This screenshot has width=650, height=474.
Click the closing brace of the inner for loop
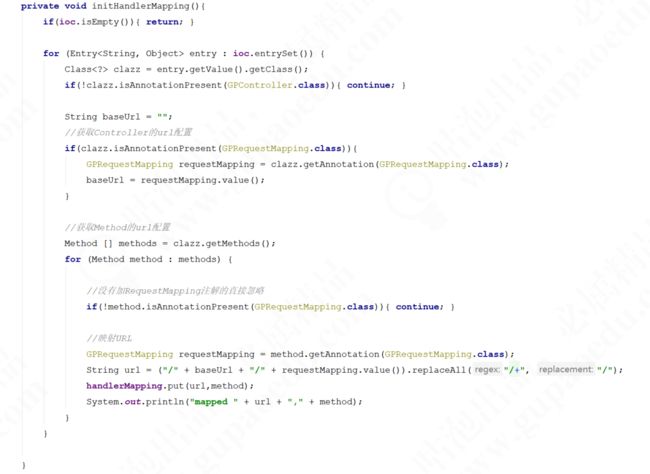coord(67,418)
